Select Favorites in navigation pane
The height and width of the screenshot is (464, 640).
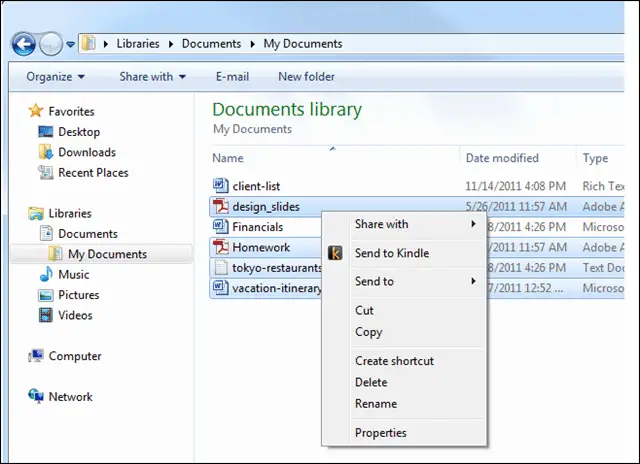click(71, 111)
